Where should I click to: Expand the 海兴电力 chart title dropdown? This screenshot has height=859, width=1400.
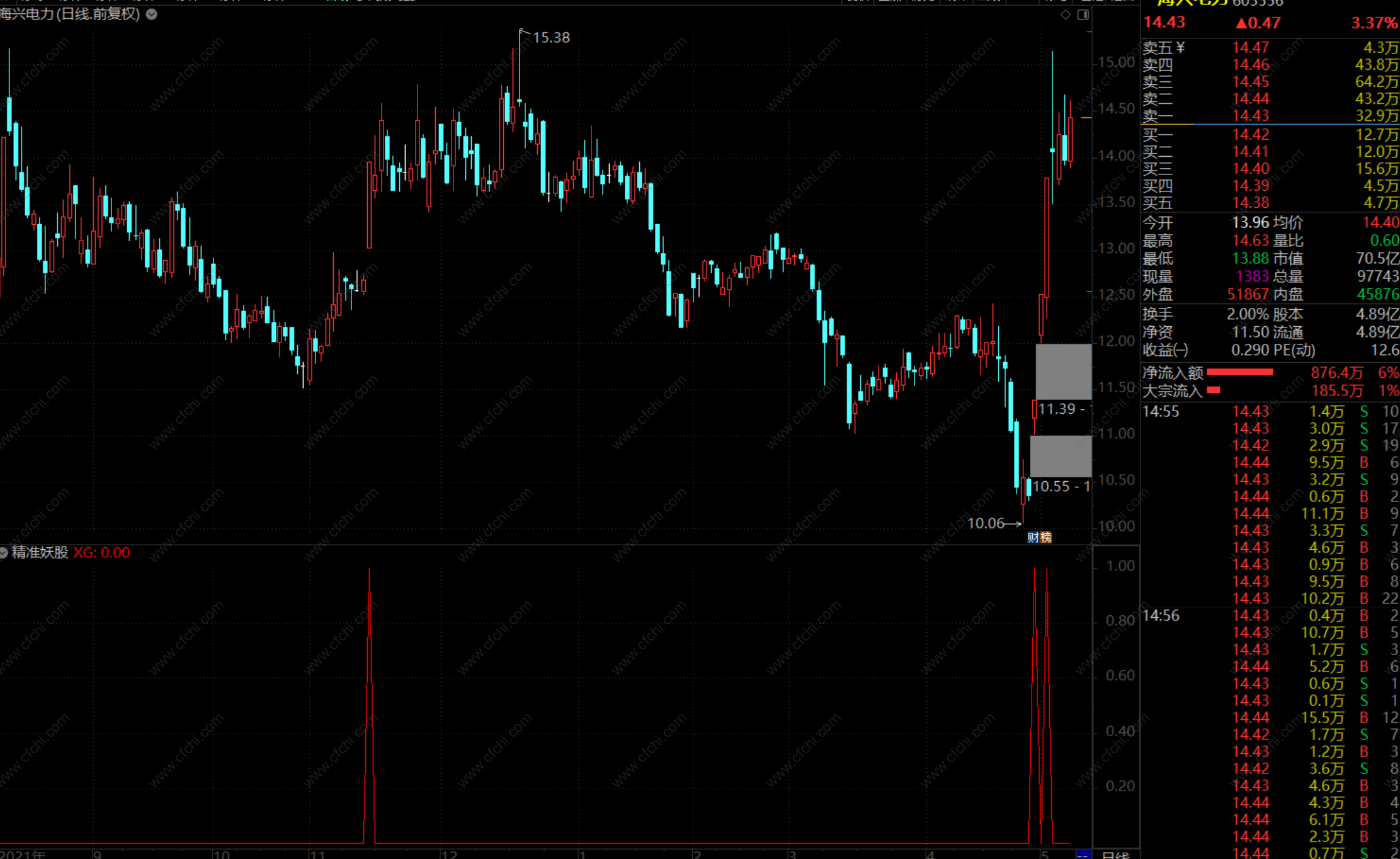tap(152, 14)
